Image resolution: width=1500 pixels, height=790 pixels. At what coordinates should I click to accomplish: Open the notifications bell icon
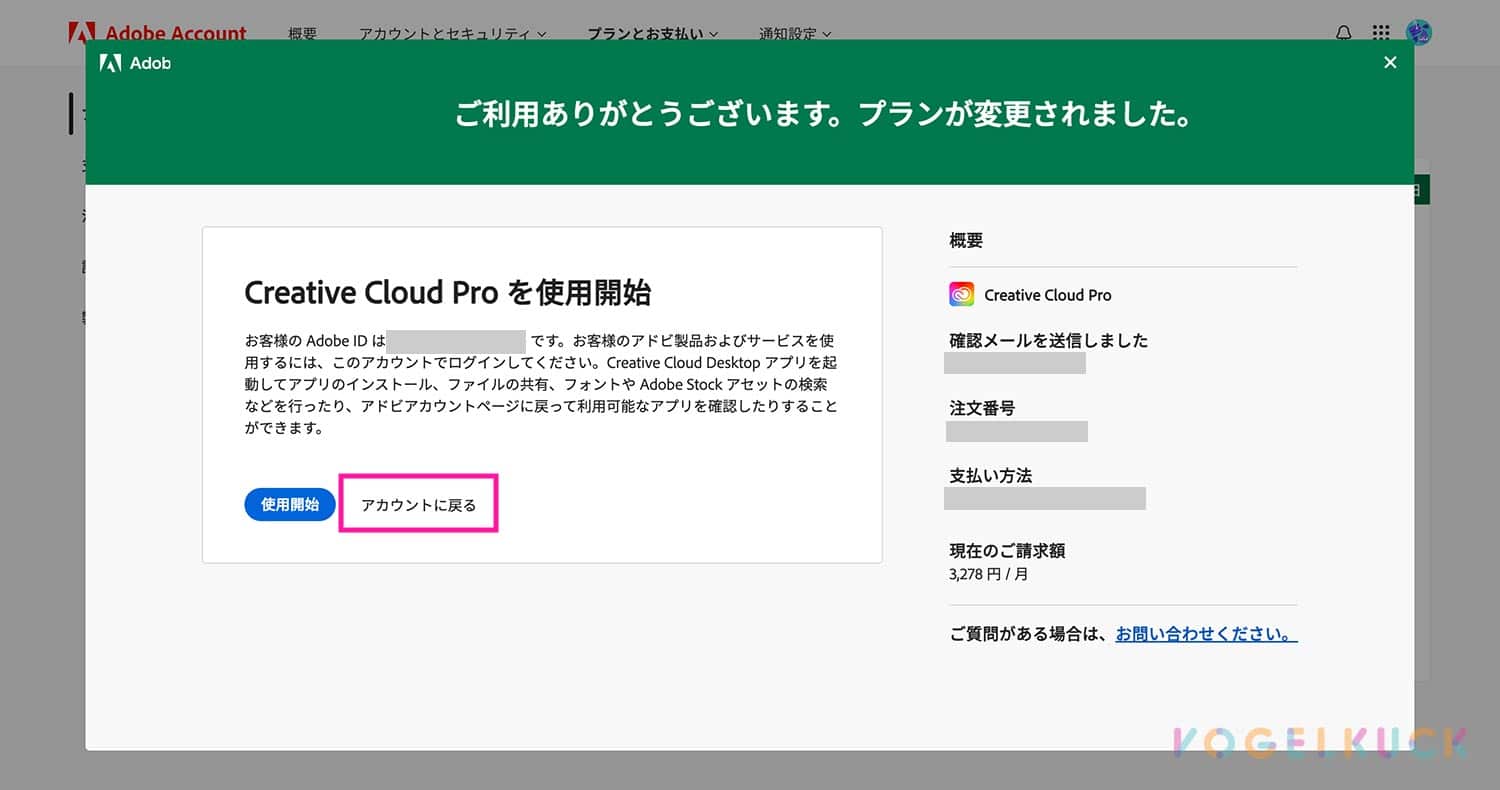(x=1342, y=32)
